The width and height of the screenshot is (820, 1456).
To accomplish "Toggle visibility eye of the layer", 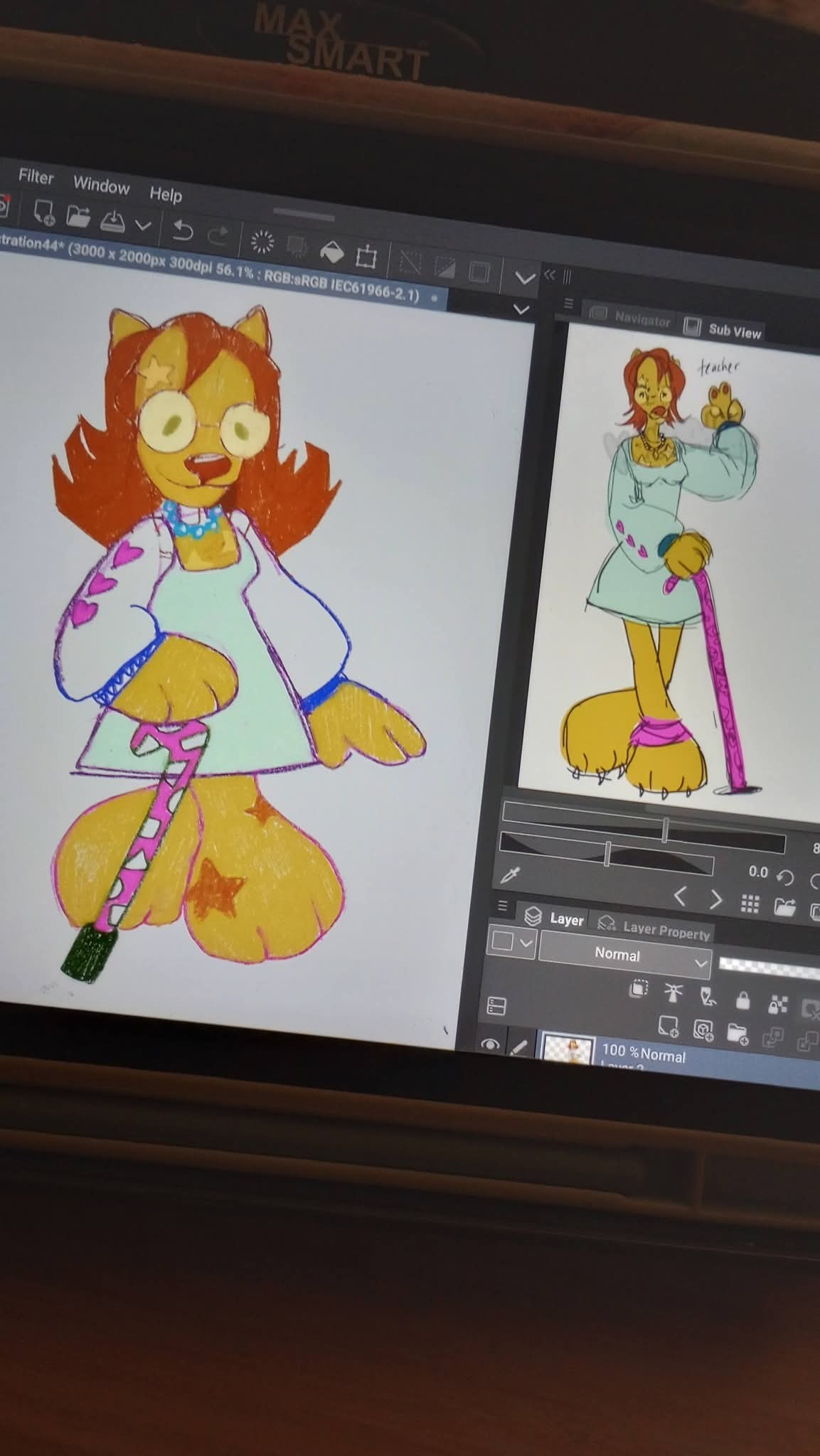I will pos(489,1044).
